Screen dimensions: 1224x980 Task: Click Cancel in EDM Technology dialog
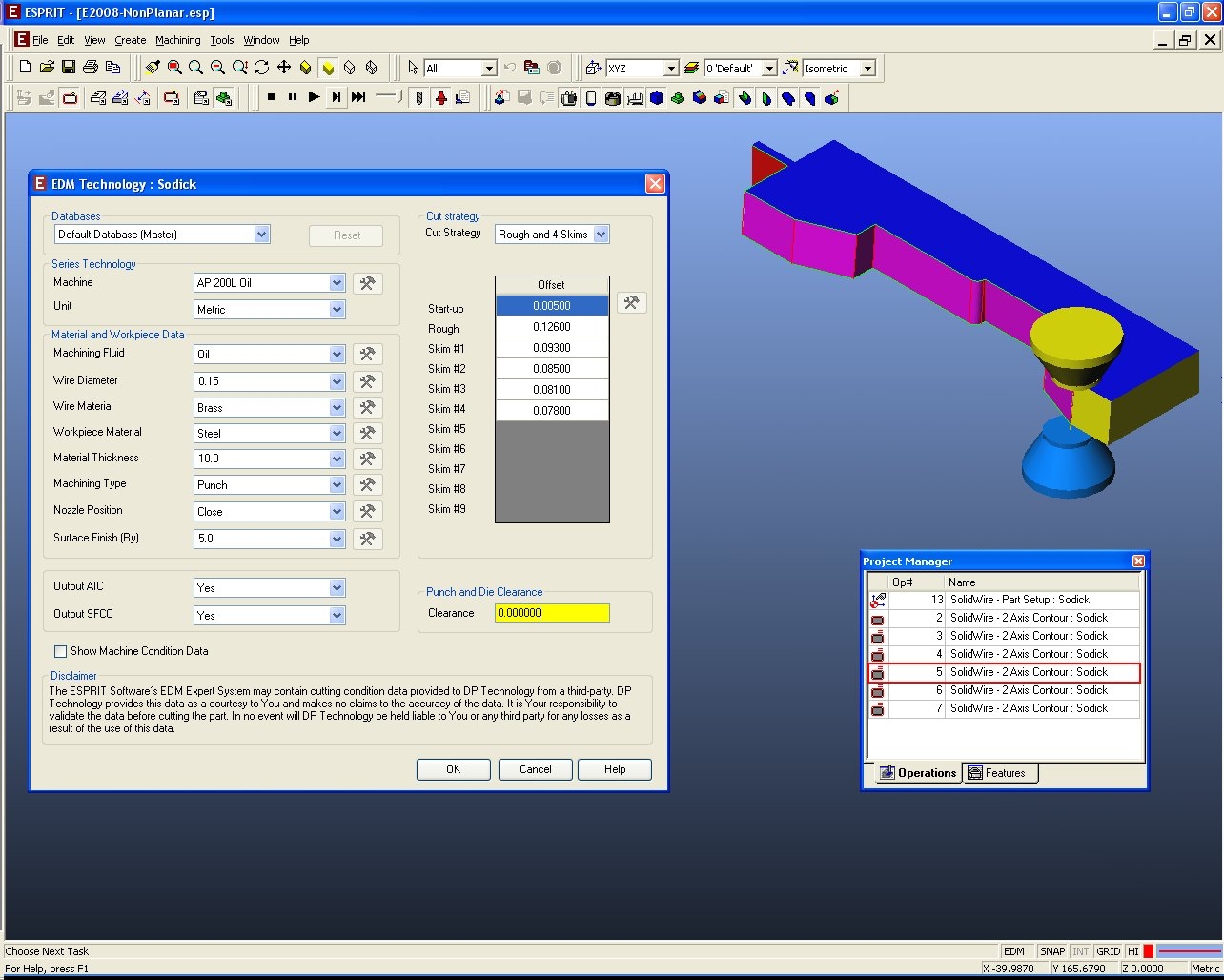[x=536, y=769]
